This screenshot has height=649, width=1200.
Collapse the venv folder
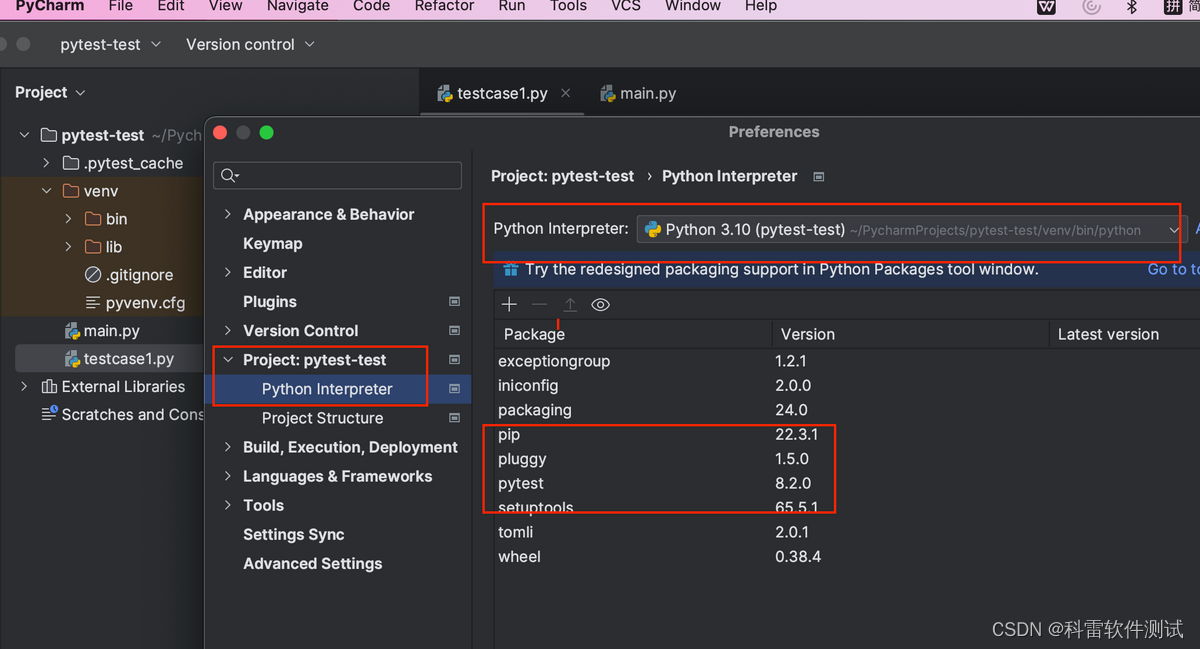pyautogui.click(x=46, y=191)
